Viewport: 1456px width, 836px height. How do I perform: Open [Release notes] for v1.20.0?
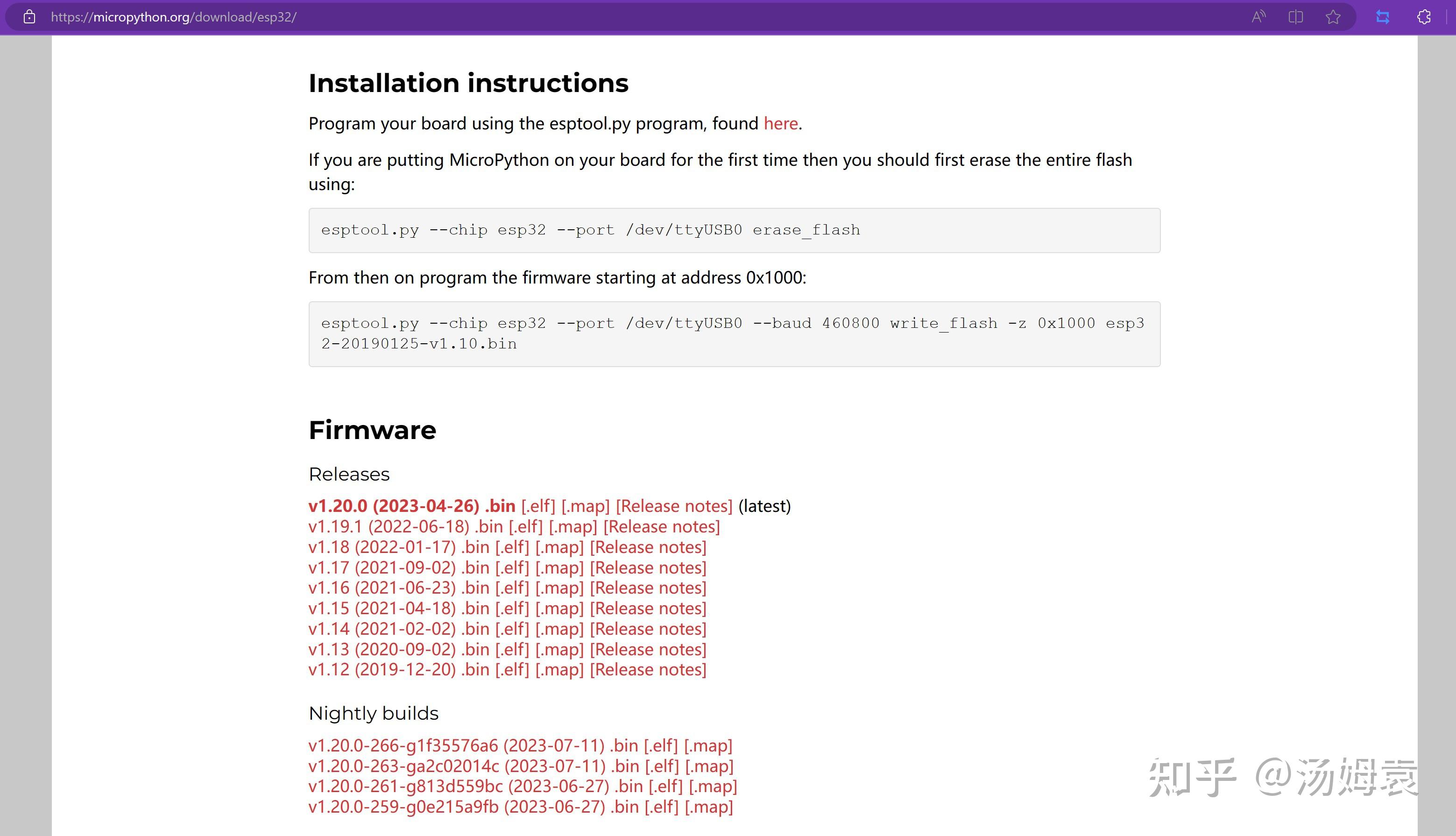pos(674,506)
